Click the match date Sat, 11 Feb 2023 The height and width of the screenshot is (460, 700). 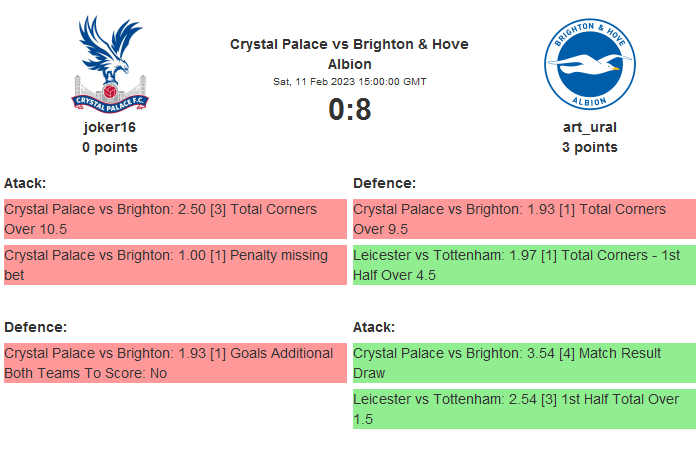click(x=349, y=81)
